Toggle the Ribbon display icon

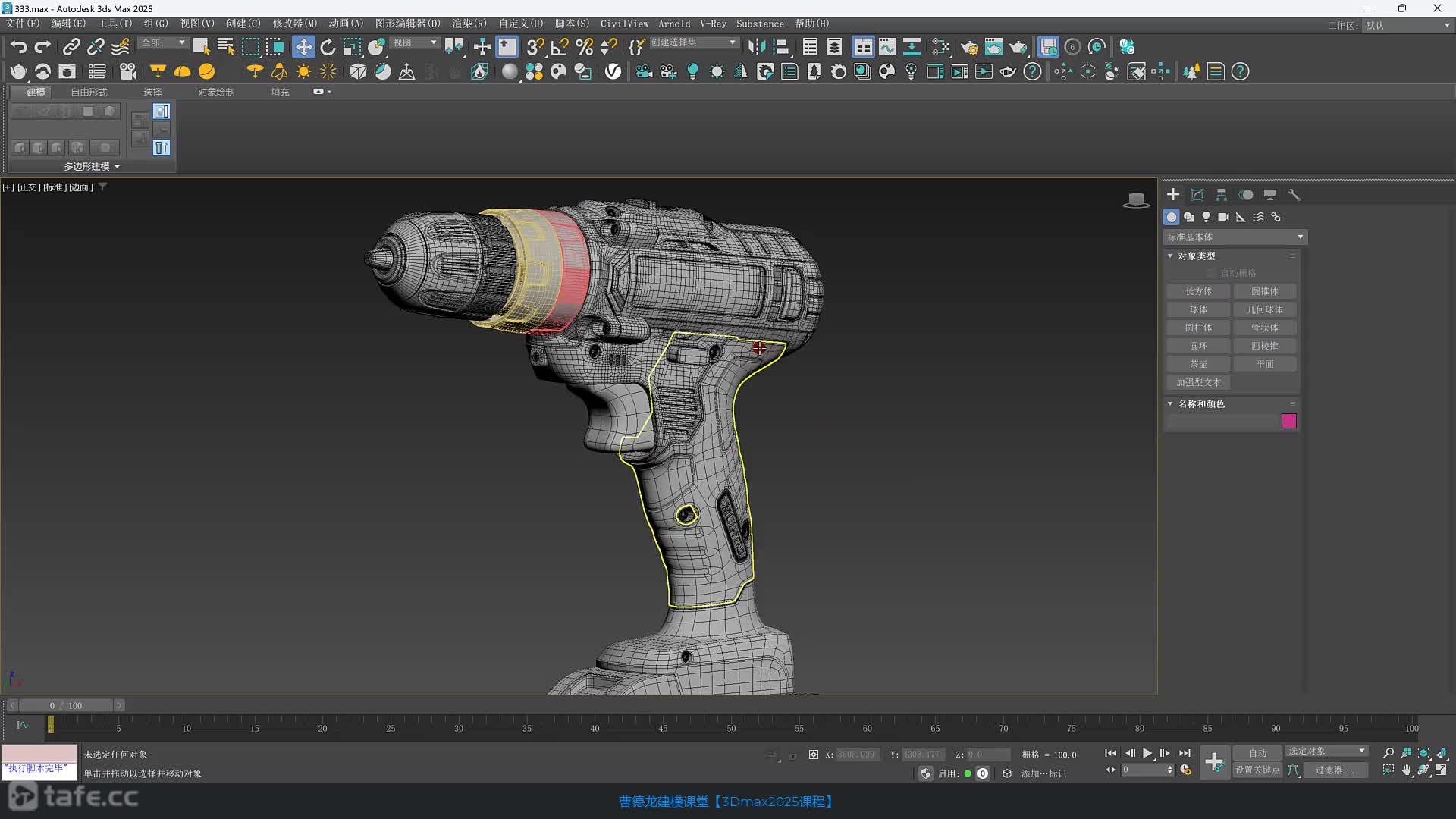tap(863, 47)
